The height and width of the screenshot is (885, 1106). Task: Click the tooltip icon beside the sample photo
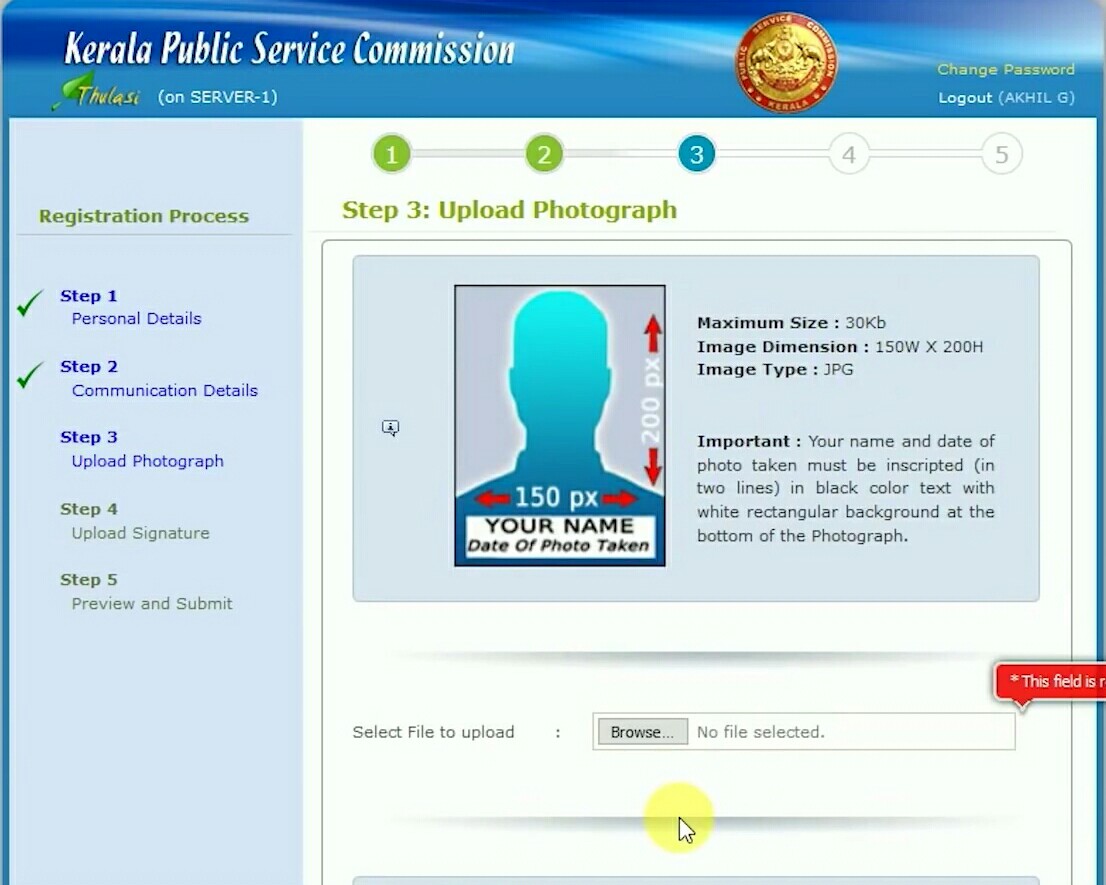[x=390, y=427]
